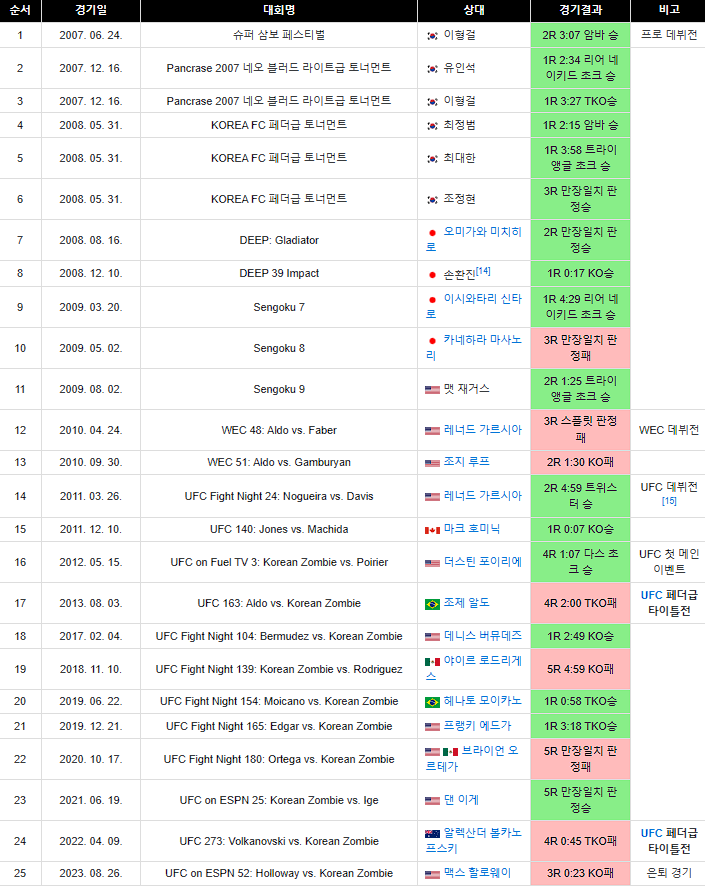Click the 상대 column header
This screenshot has width=705, height=886.
pos(474,10)
